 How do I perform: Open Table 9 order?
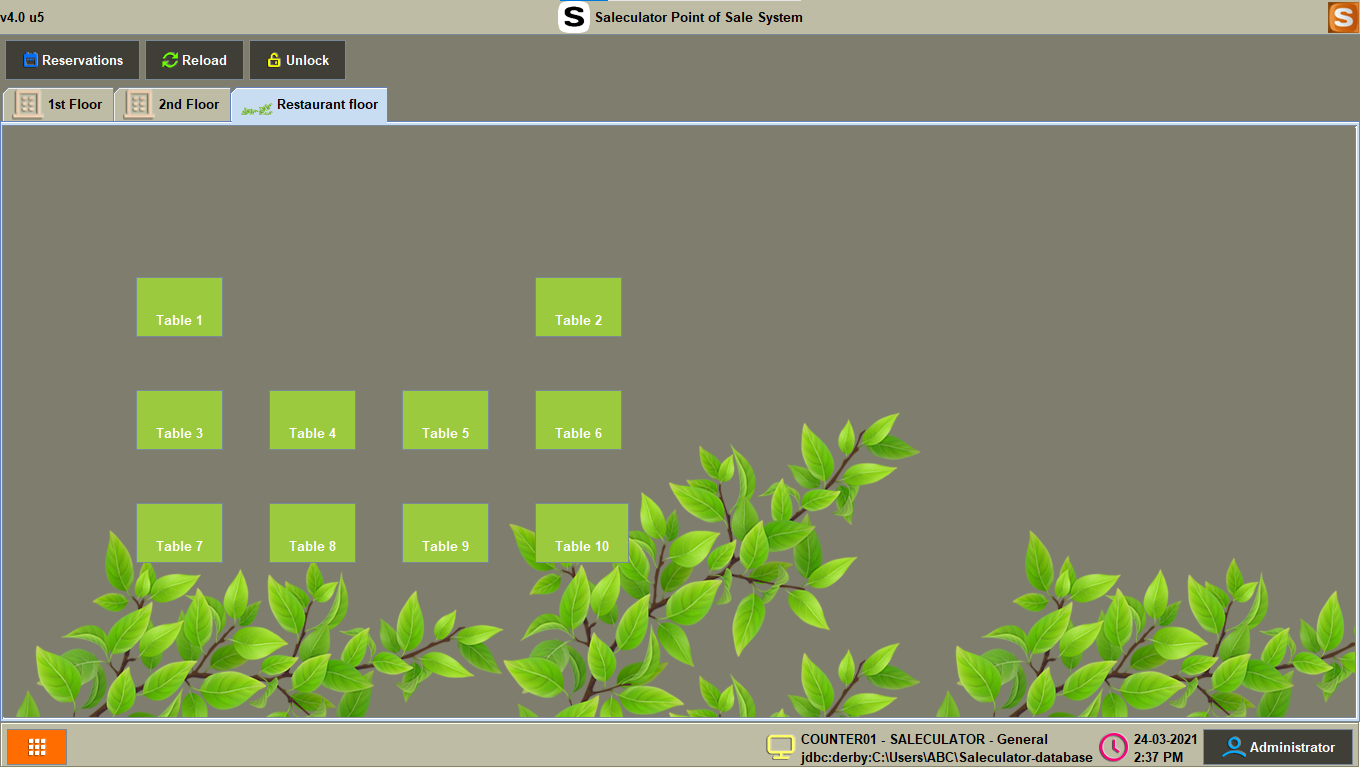445,533
